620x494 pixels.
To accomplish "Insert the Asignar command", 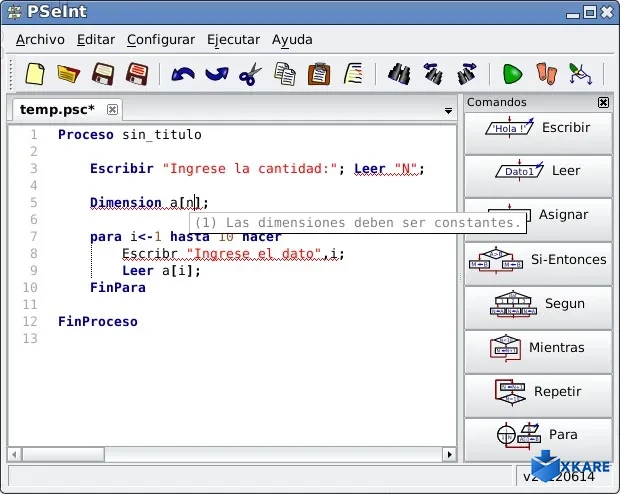I will point(538,220).
